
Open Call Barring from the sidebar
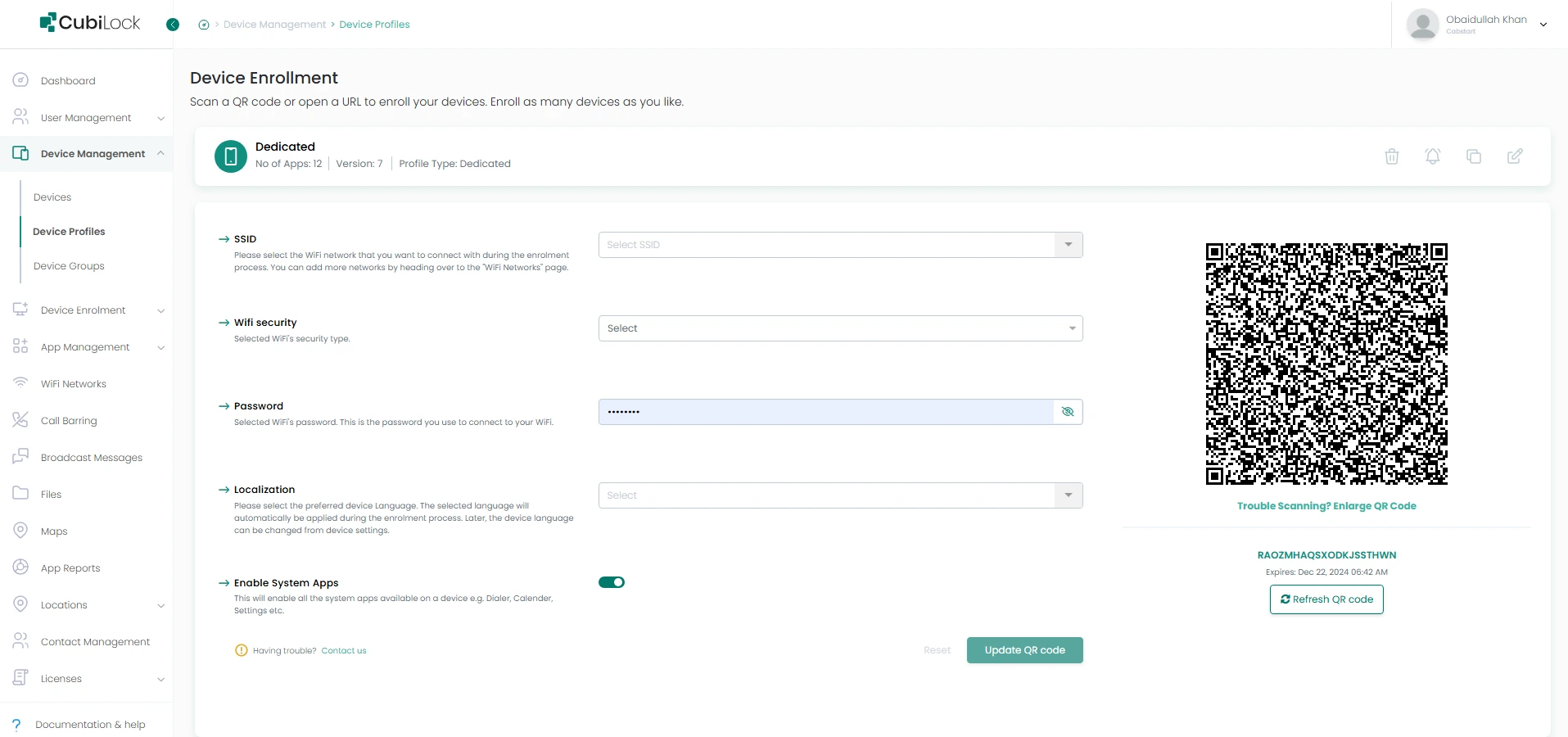tap(69, 421)
